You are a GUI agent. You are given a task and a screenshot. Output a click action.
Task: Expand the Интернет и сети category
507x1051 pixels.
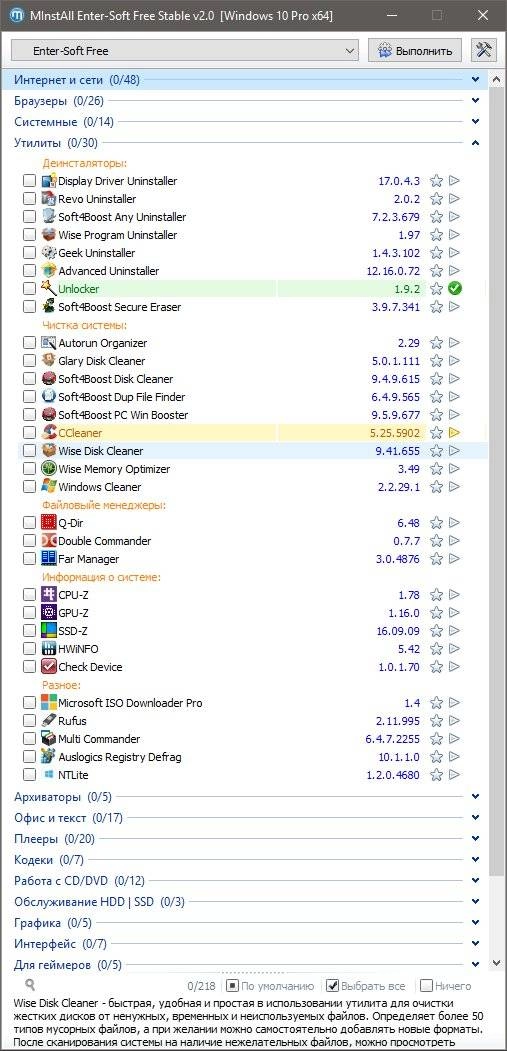click(475, 80)
